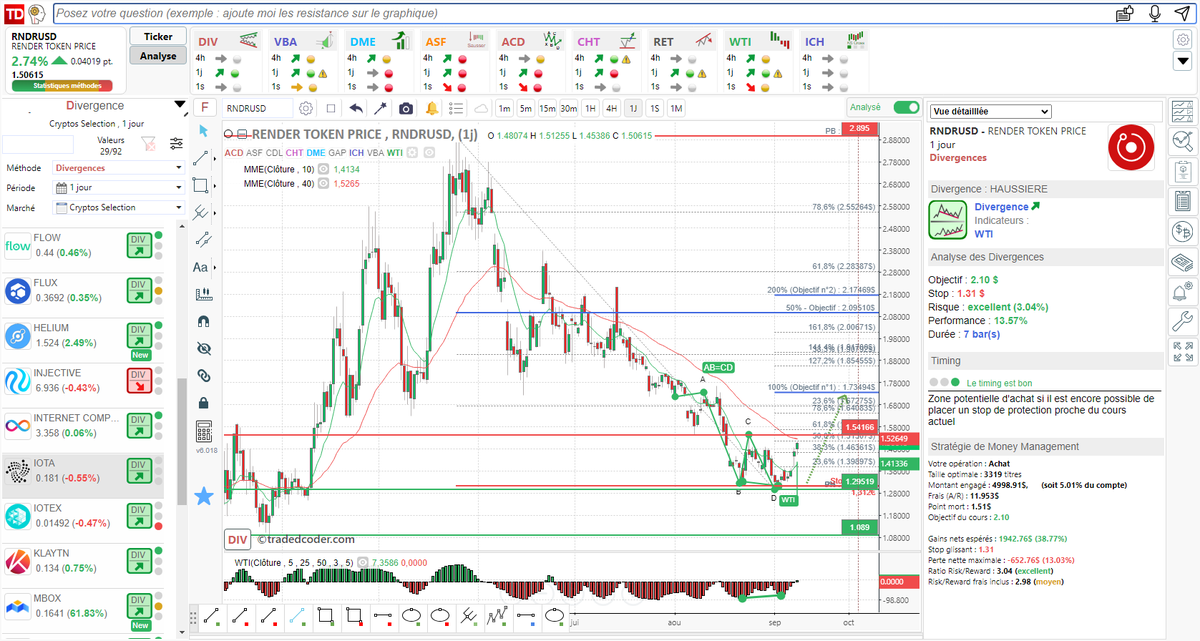Toggle visibility of the WTI indicator panel
This screenshot has width=1200, height=641.
tap(362, 562)
